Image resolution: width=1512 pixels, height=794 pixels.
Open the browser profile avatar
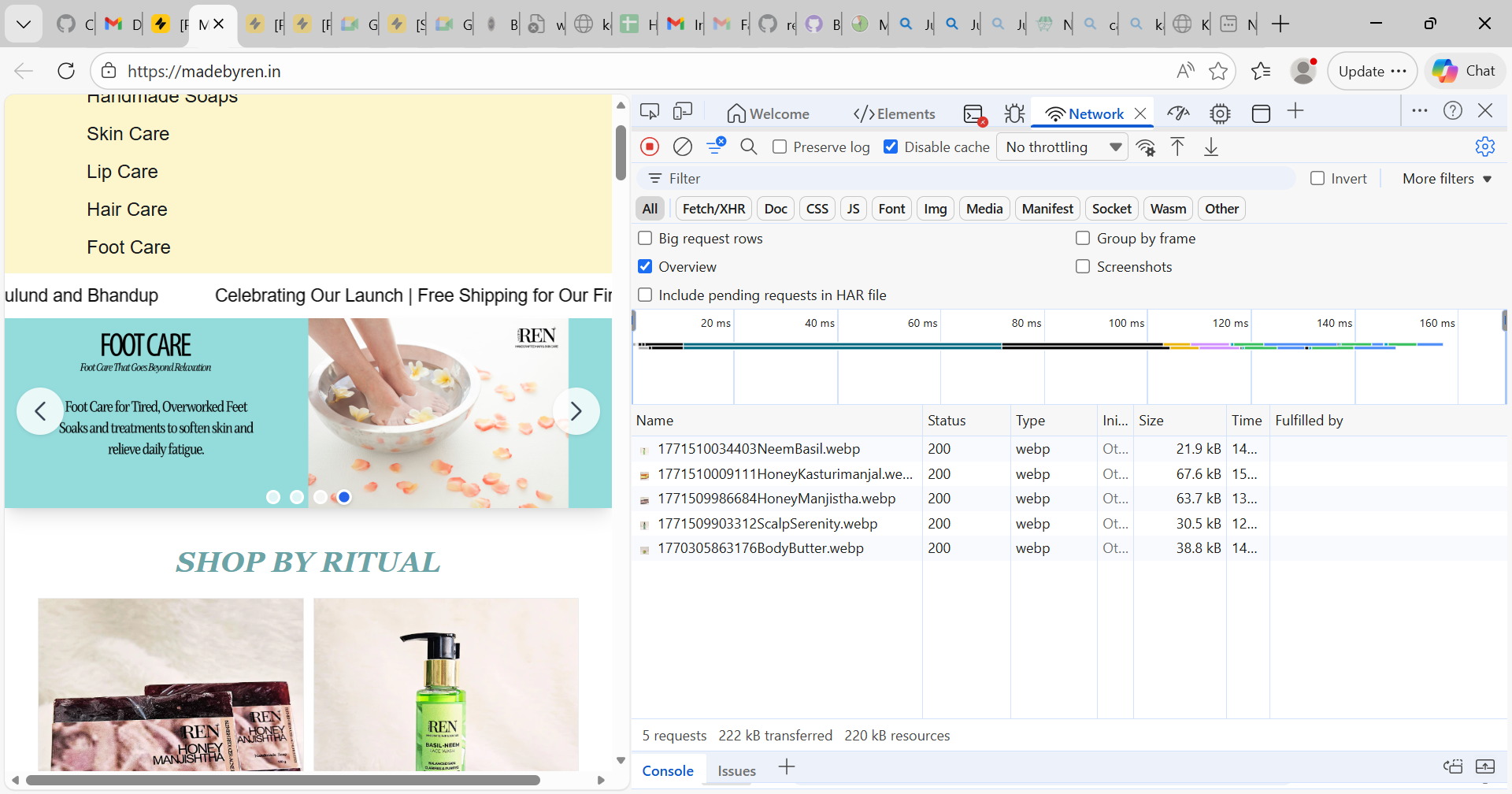(1304, 71)
